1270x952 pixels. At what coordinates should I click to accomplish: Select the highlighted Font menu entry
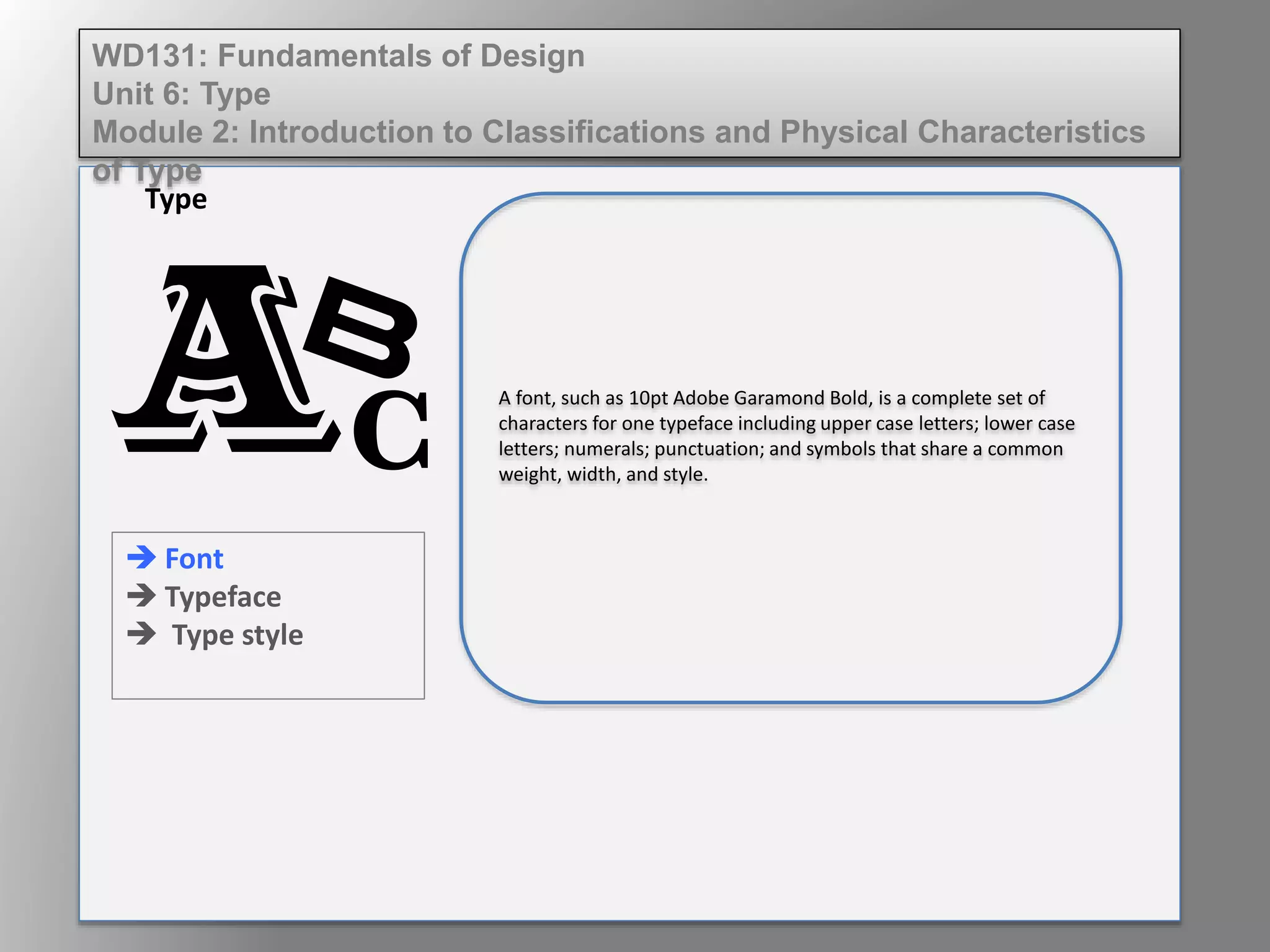coord(194,558)
